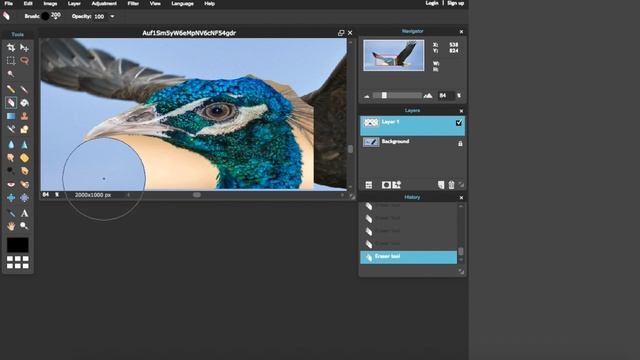Select the Smudge tool

click(11, 158)
